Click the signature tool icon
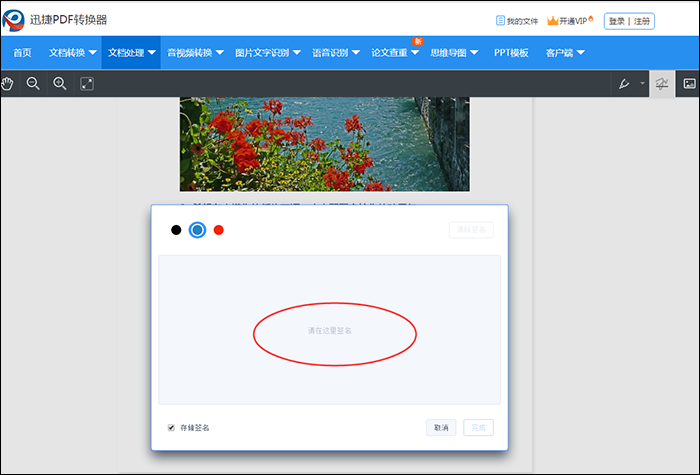 pyautogui.click(x=662, y=83)
